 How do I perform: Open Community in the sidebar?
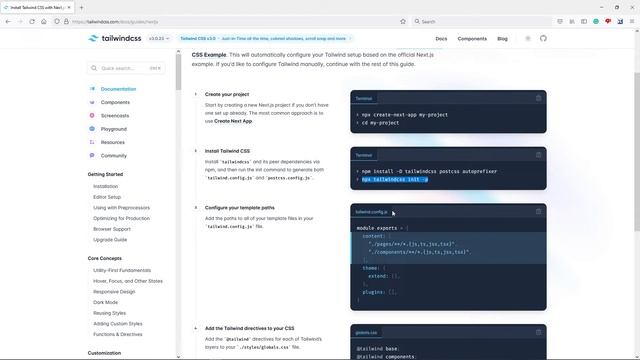click(x=113, y=156)
